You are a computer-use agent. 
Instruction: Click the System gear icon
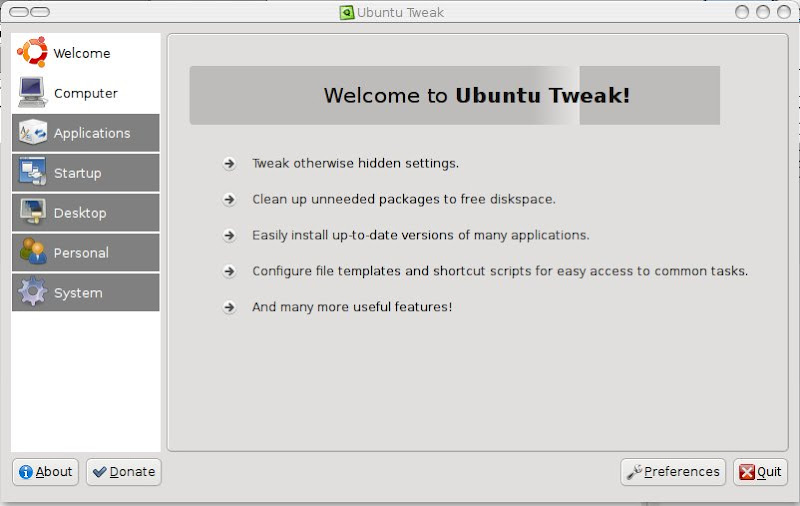click(33, 291)
